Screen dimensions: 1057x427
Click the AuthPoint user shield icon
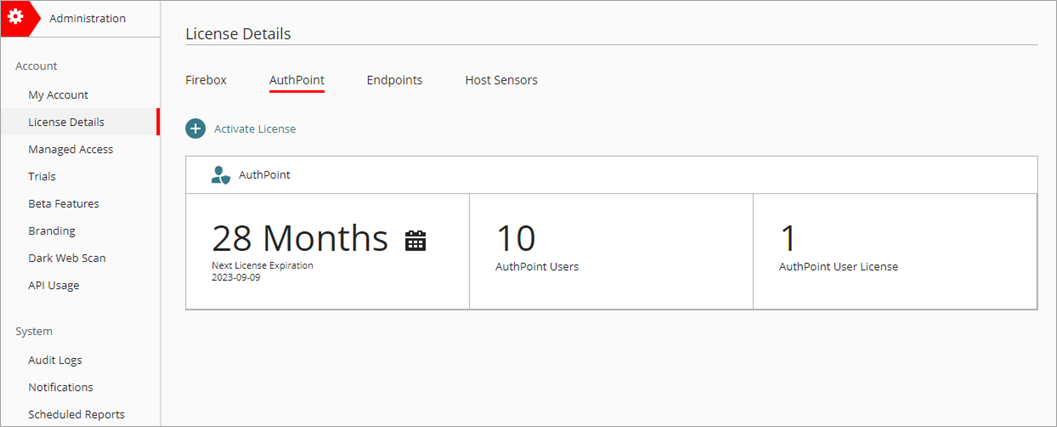point(221,175)
